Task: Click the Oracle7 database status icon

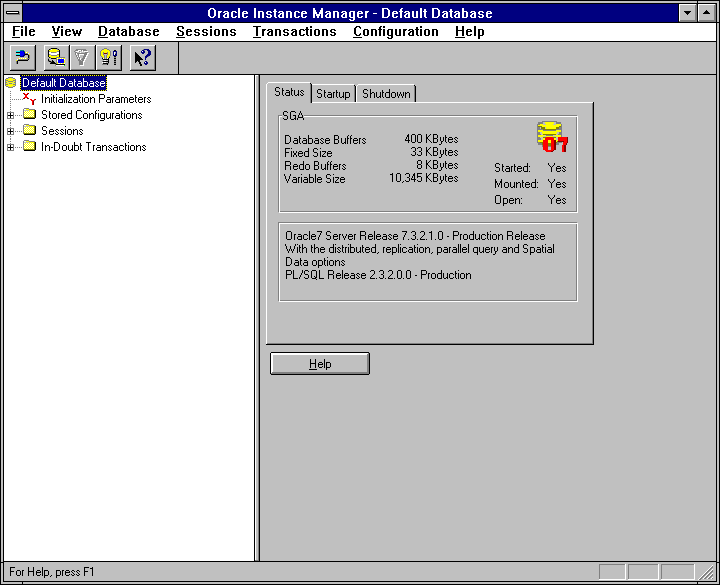Action: [551, 137]
